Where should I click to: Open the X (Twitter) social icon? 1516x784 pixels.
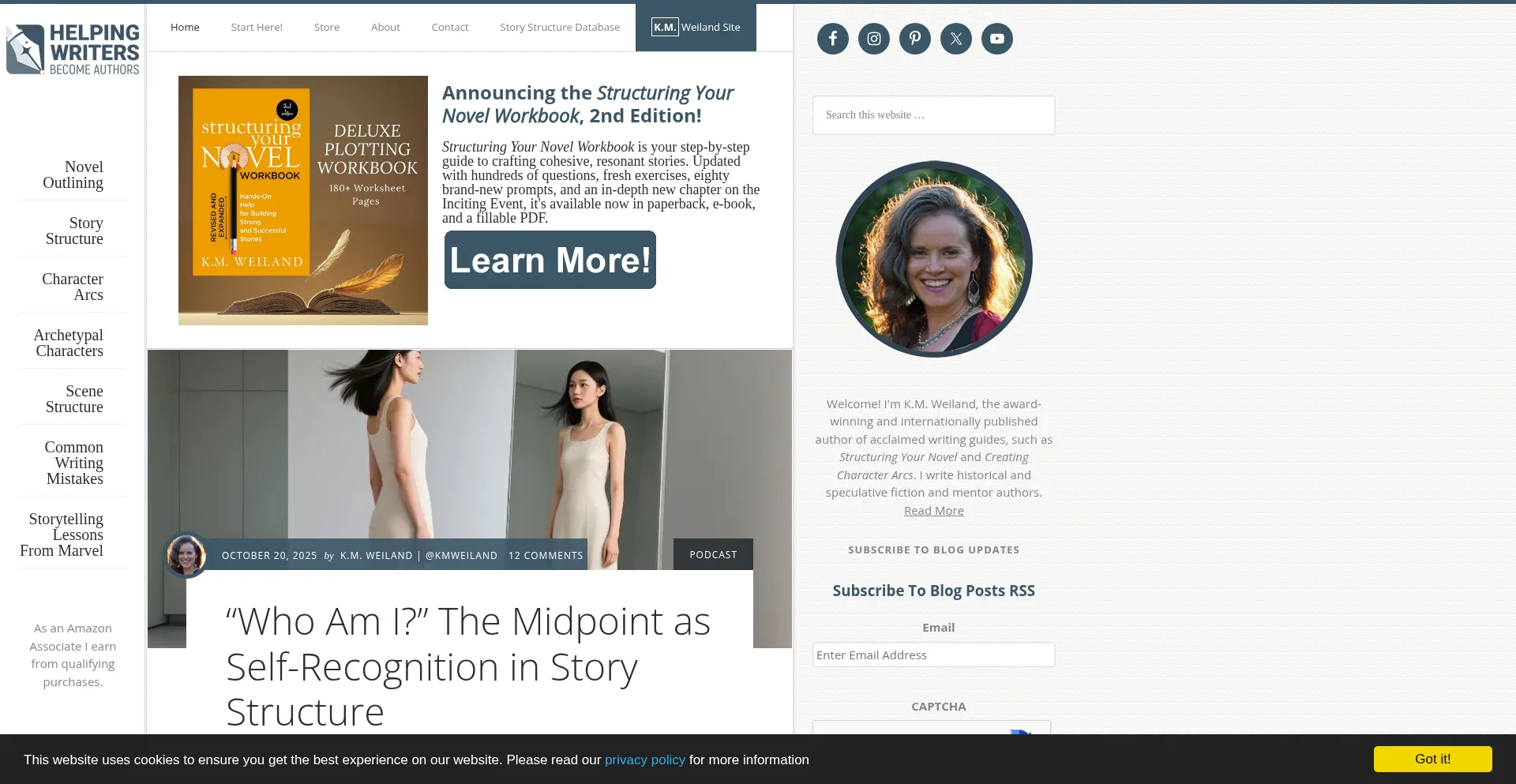click(955, 39)
